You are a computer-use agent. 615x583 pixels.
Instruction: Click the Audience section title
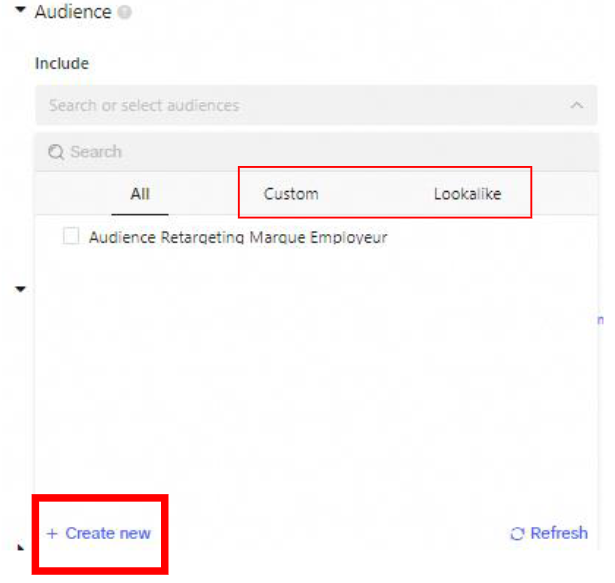(72, 13)
